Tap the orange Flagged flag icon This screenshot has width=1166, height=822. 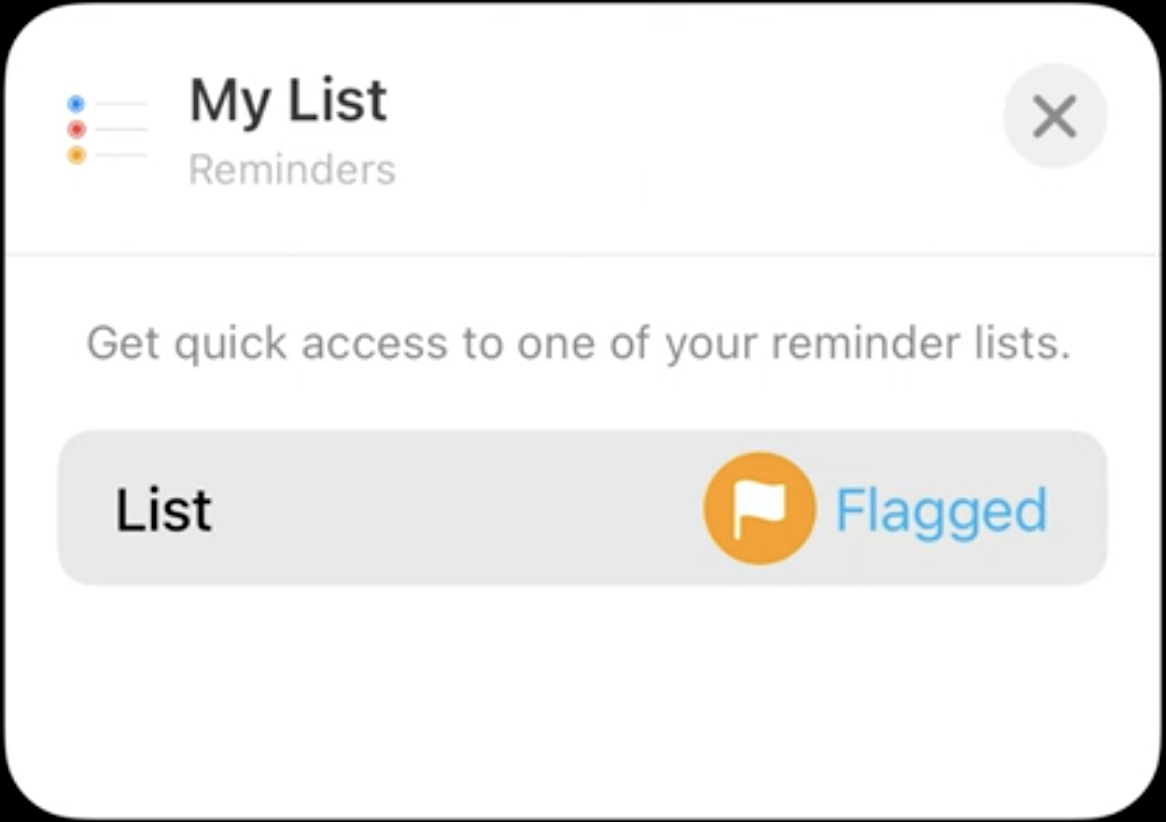pyautogui.click(x=759, y=509)
